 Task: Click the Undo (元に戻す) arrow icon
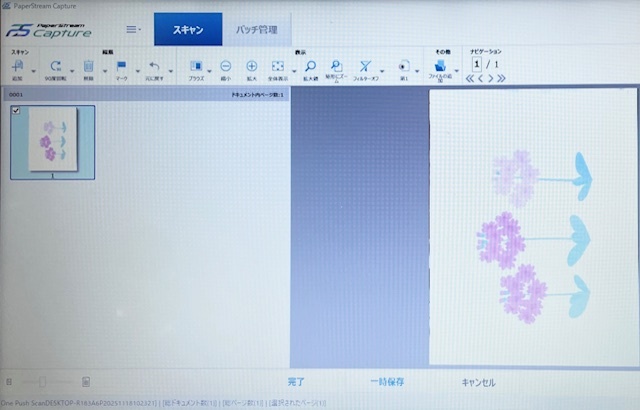pos(154,66)
